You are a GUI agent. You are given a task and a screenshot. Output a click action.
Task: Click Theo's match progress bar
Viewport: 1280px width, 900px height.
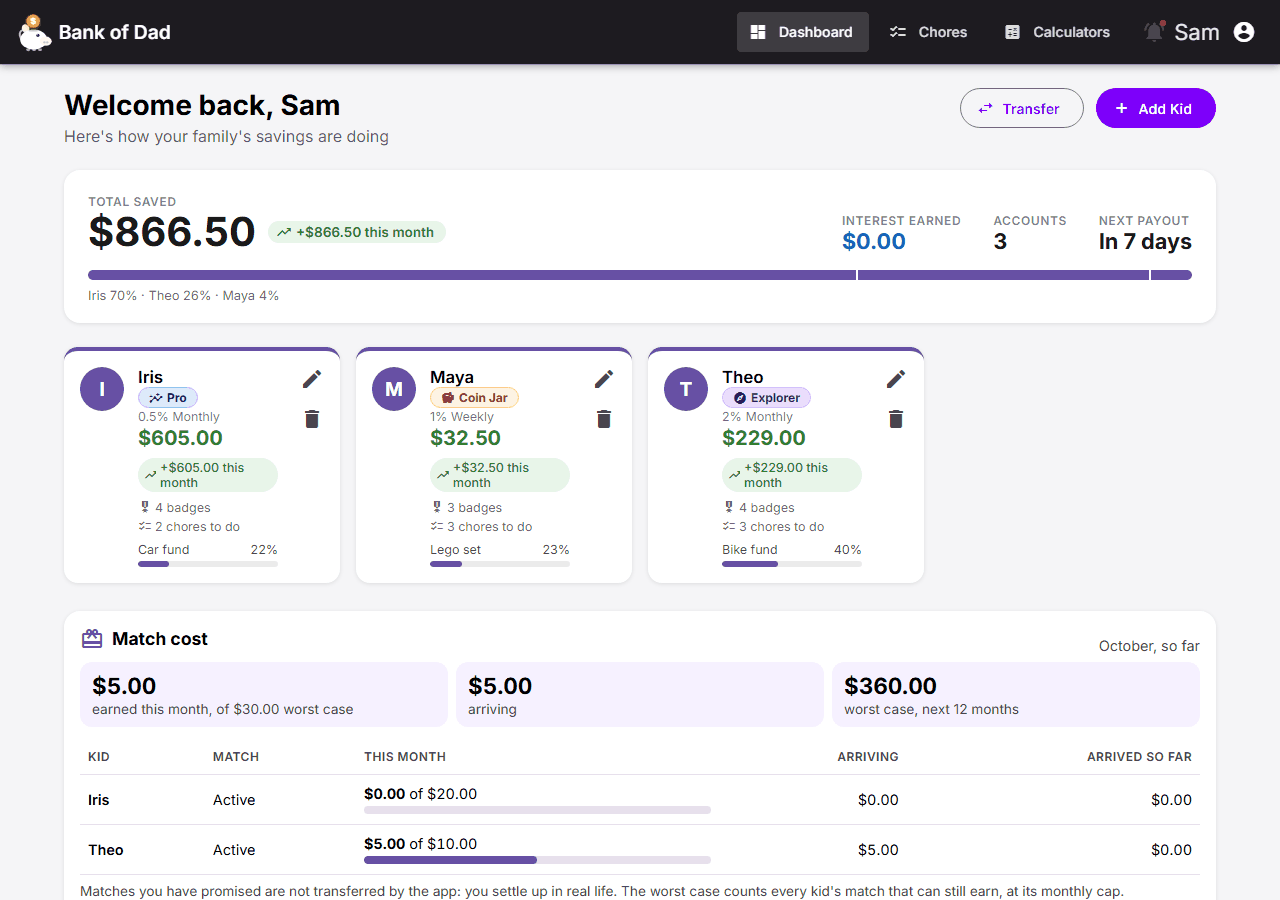[537, 860]
